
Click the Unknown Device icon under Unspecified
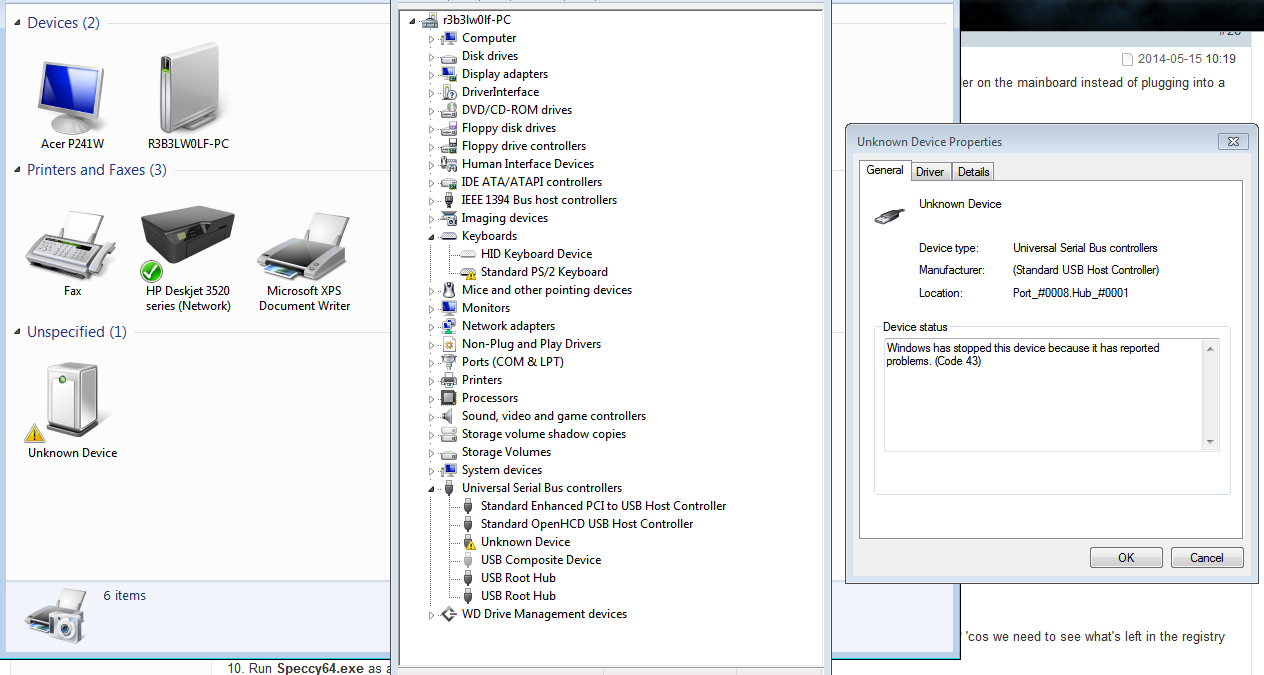click(72, 402)
